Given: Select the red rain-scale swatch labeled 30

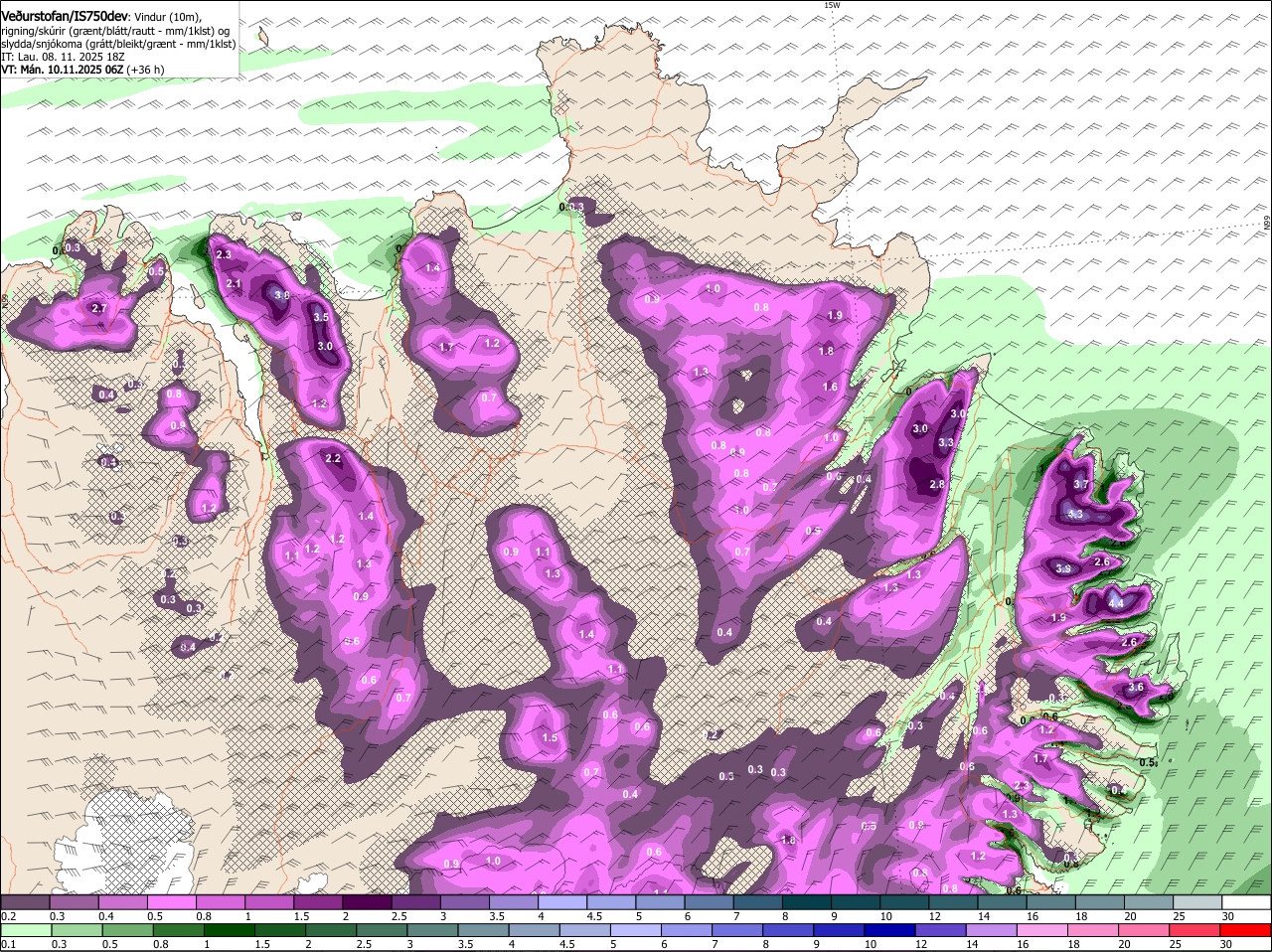Looking at the screenshot, I should [x=1247, y=929].
